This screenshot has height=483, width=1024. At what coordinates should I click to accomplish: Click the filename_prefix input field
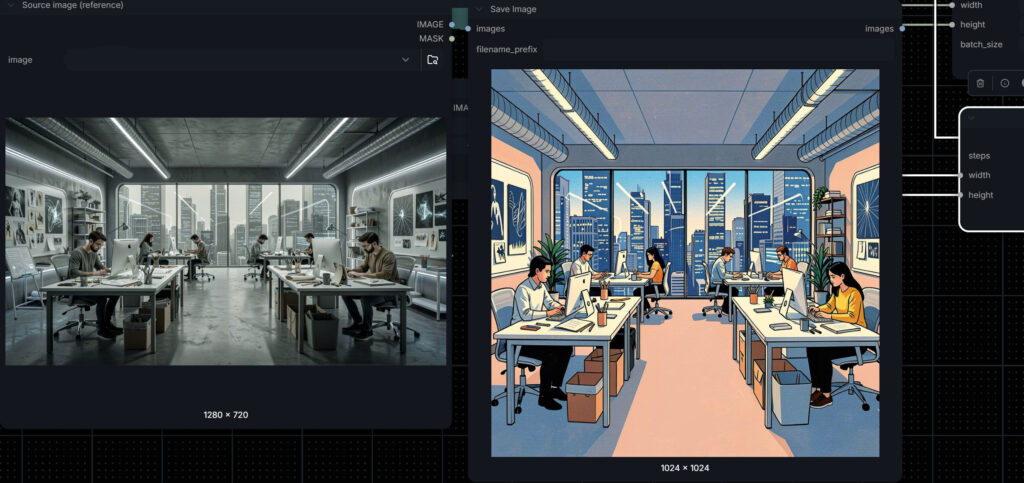pyautogui.click(x=718, y=49)
